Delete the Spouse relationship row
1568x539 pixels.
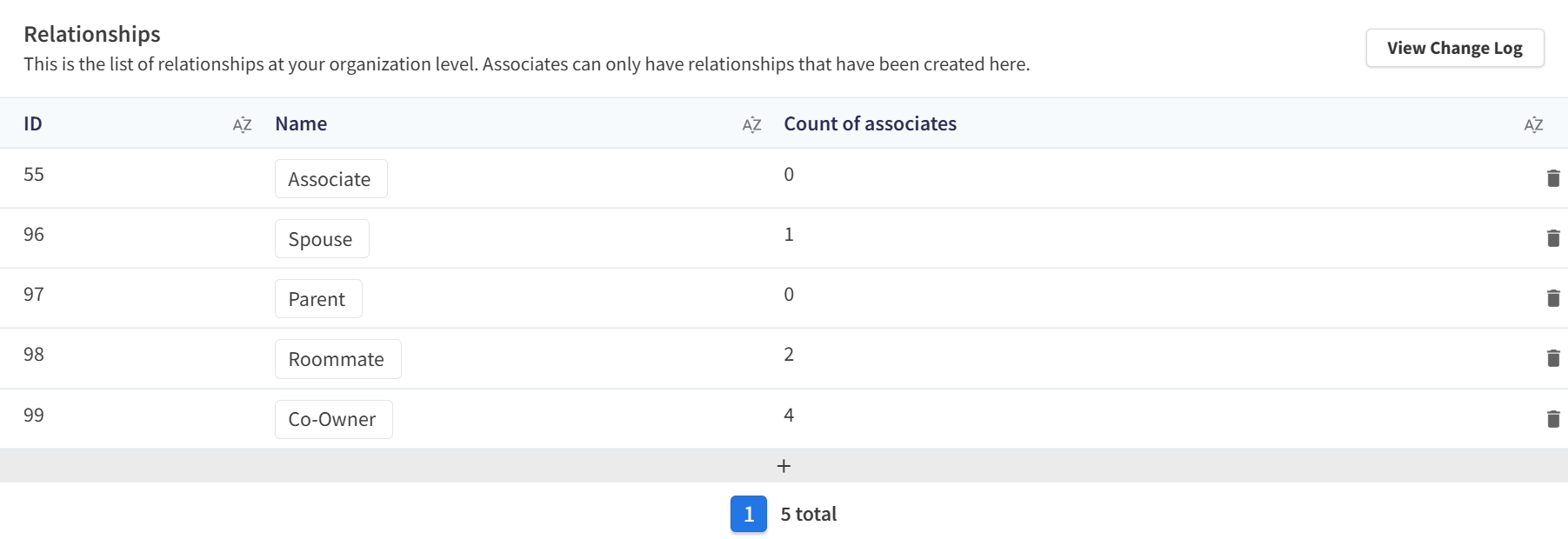[1553, 238]
